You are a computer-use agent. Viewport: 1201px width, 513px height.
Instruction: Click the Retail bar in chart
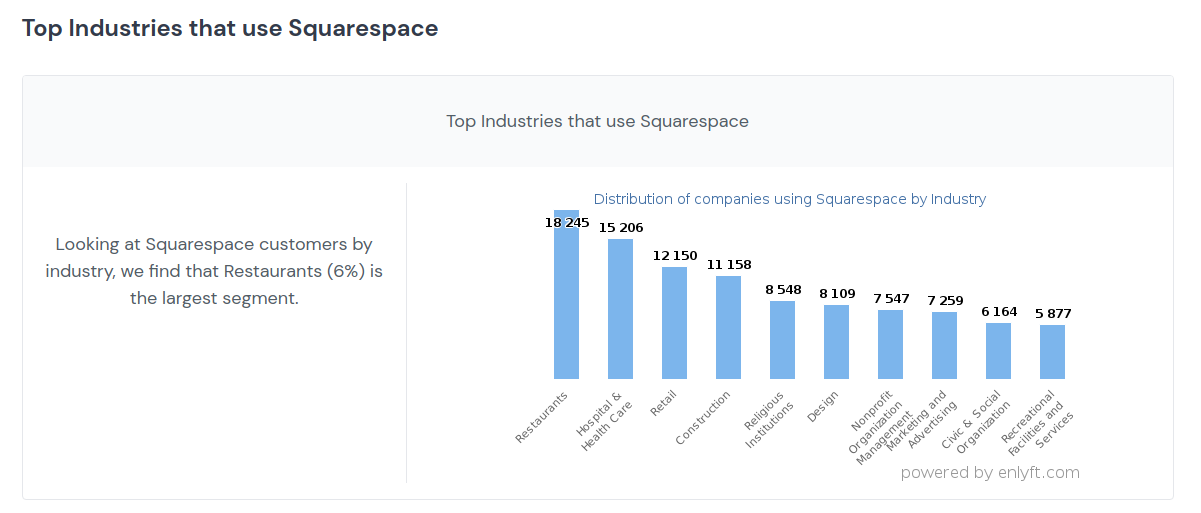[674, 323]
